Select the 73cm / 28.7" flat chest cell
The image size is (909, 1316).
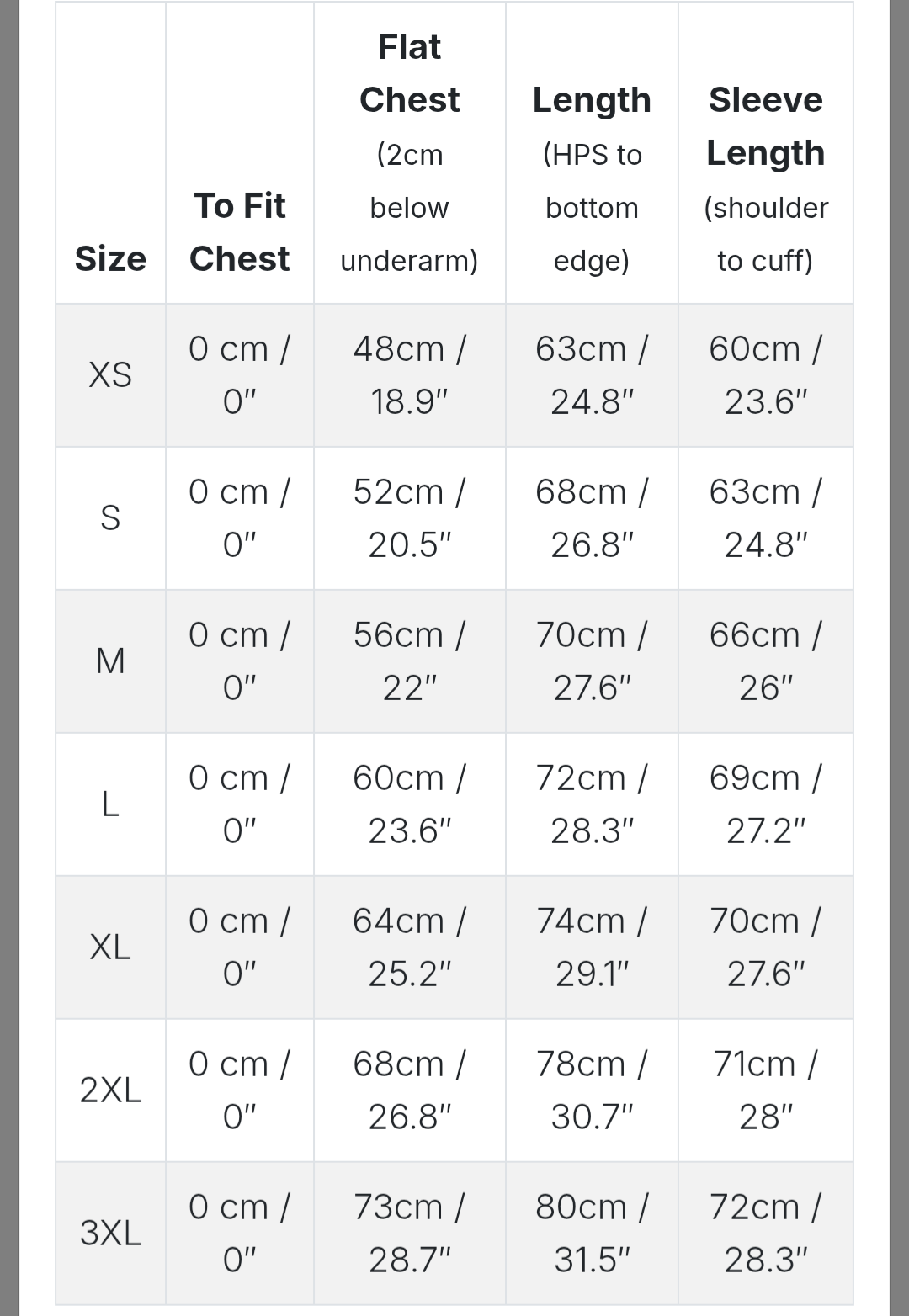(x=409, y=1234)
